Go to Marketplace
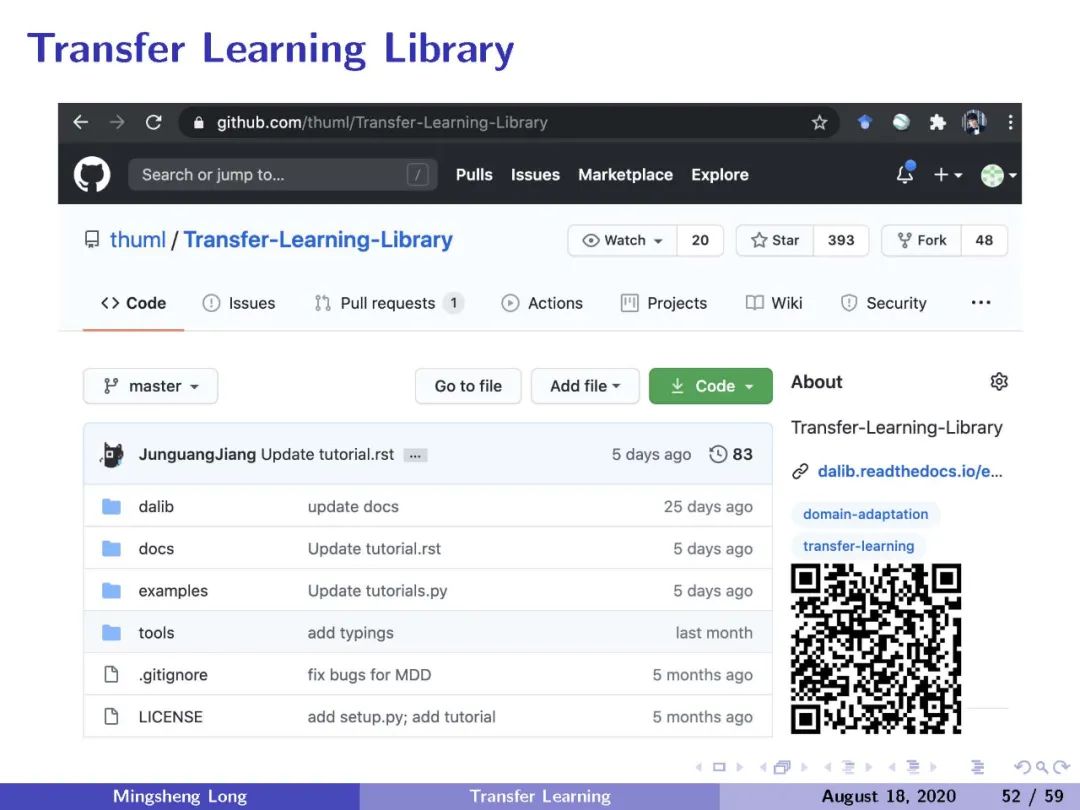 click(x=625, y=175)
